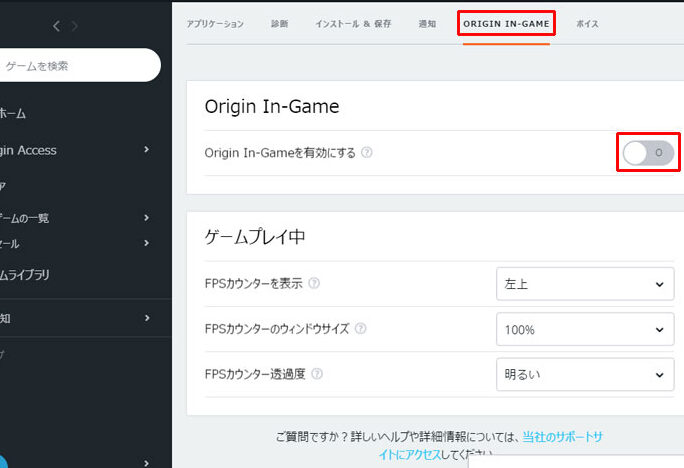Image resolution: width=684 pixels, height=468 pixels.
Task: Go to ホーム in the sidebar
Action: click(14, 113)
